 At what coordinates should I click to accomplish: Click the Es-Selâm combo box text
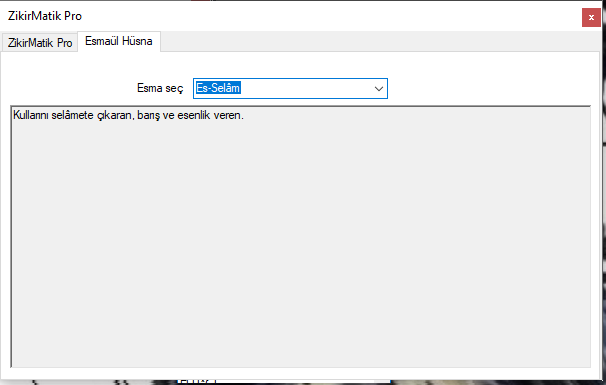(218, 88)
